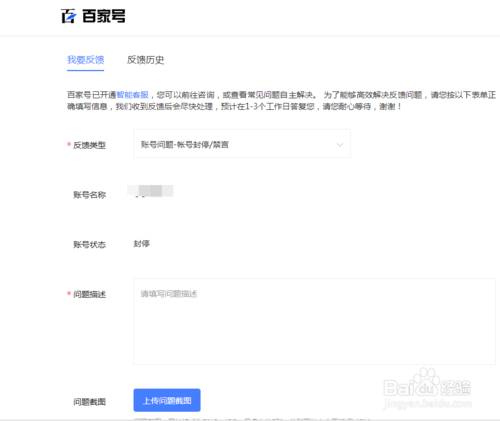Click the 问题截图 label
This screenshot has height=421, width=500.
coord(89,402)
